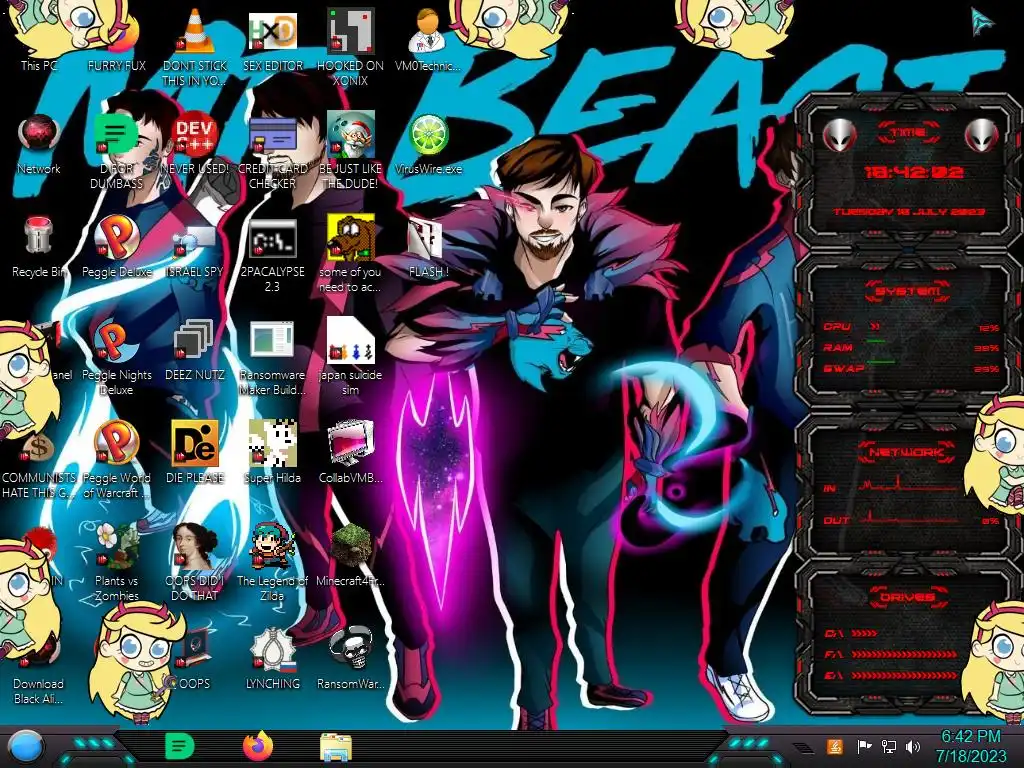Open the DIE PLEASE De icon
The height and width of the screenshot is (768, 1024).
click(x=195, y=452)
